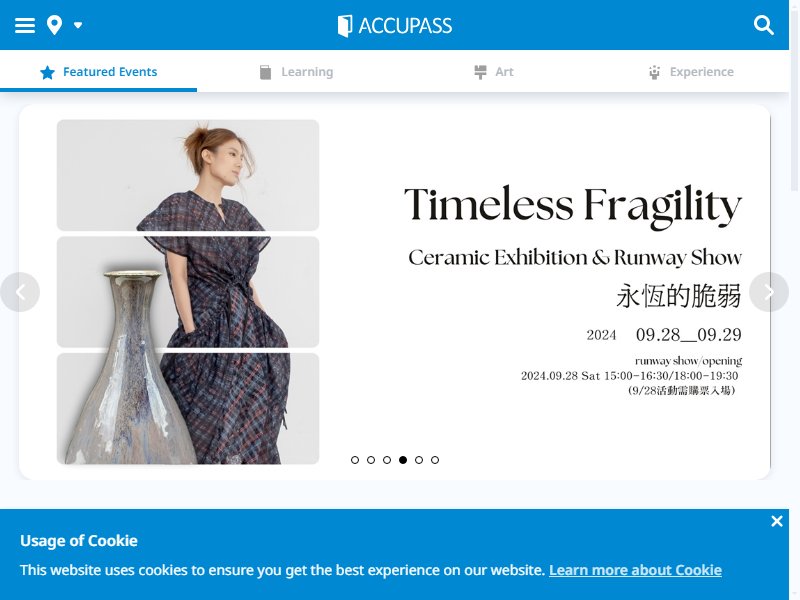Click the star icon in Featured Events
800x600 pixels.
click(47, 72)
